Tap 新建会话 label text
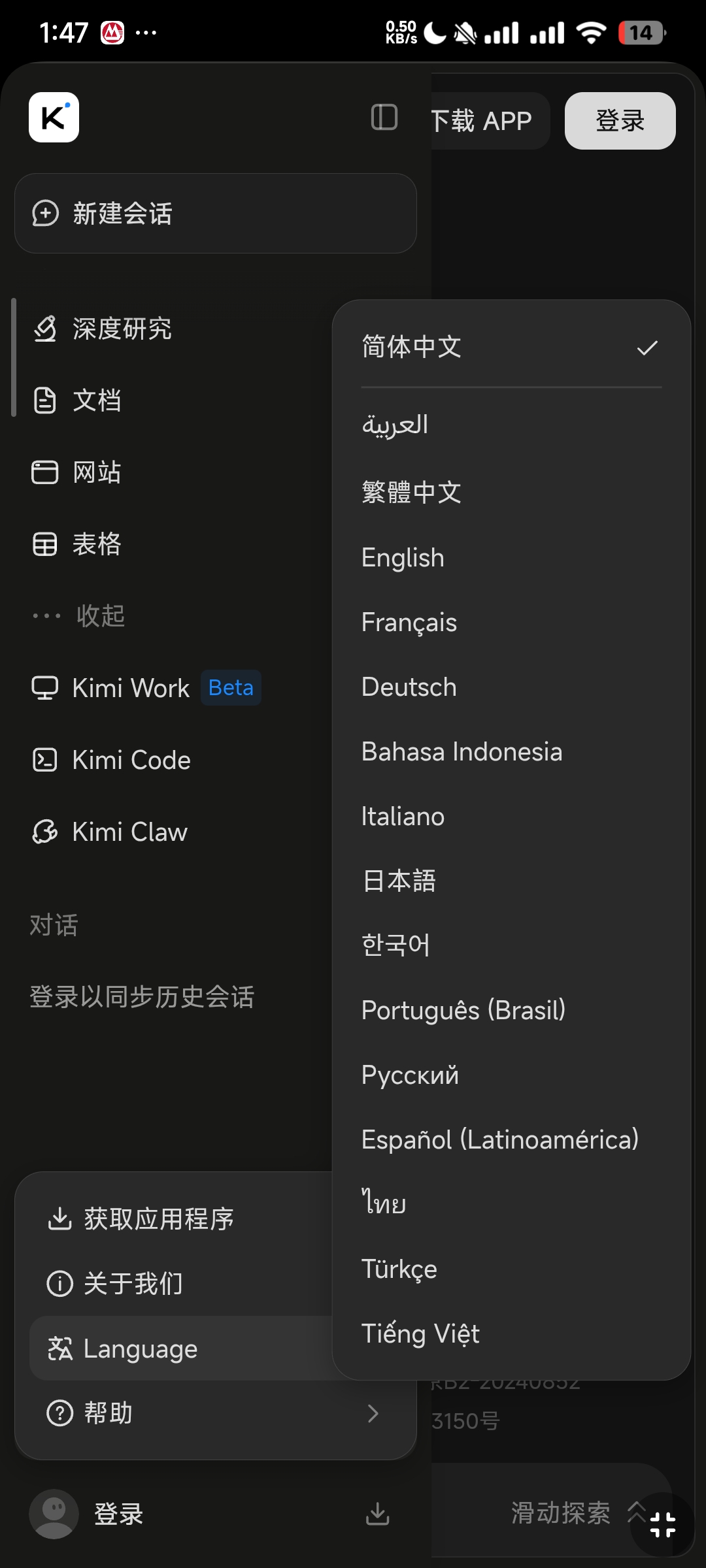 123,214
